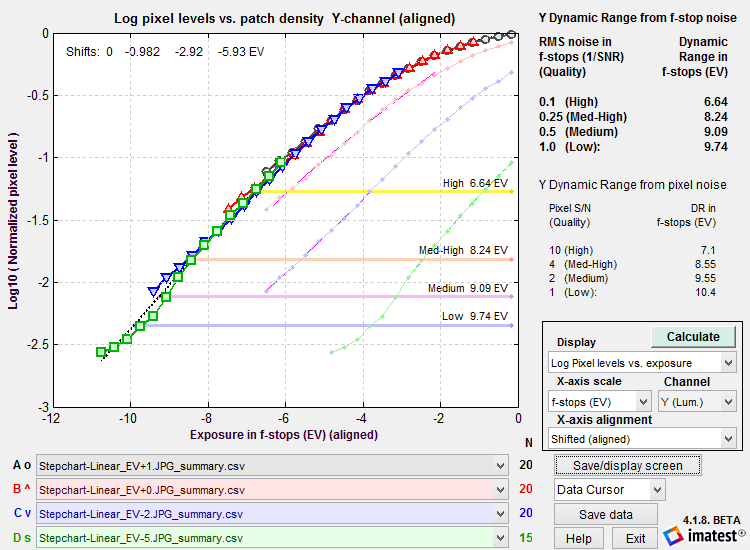Open file B dropdown Stepchart-Linear_EV+0
This screenshot has height=550, width=750.
(x=272, y=490)
